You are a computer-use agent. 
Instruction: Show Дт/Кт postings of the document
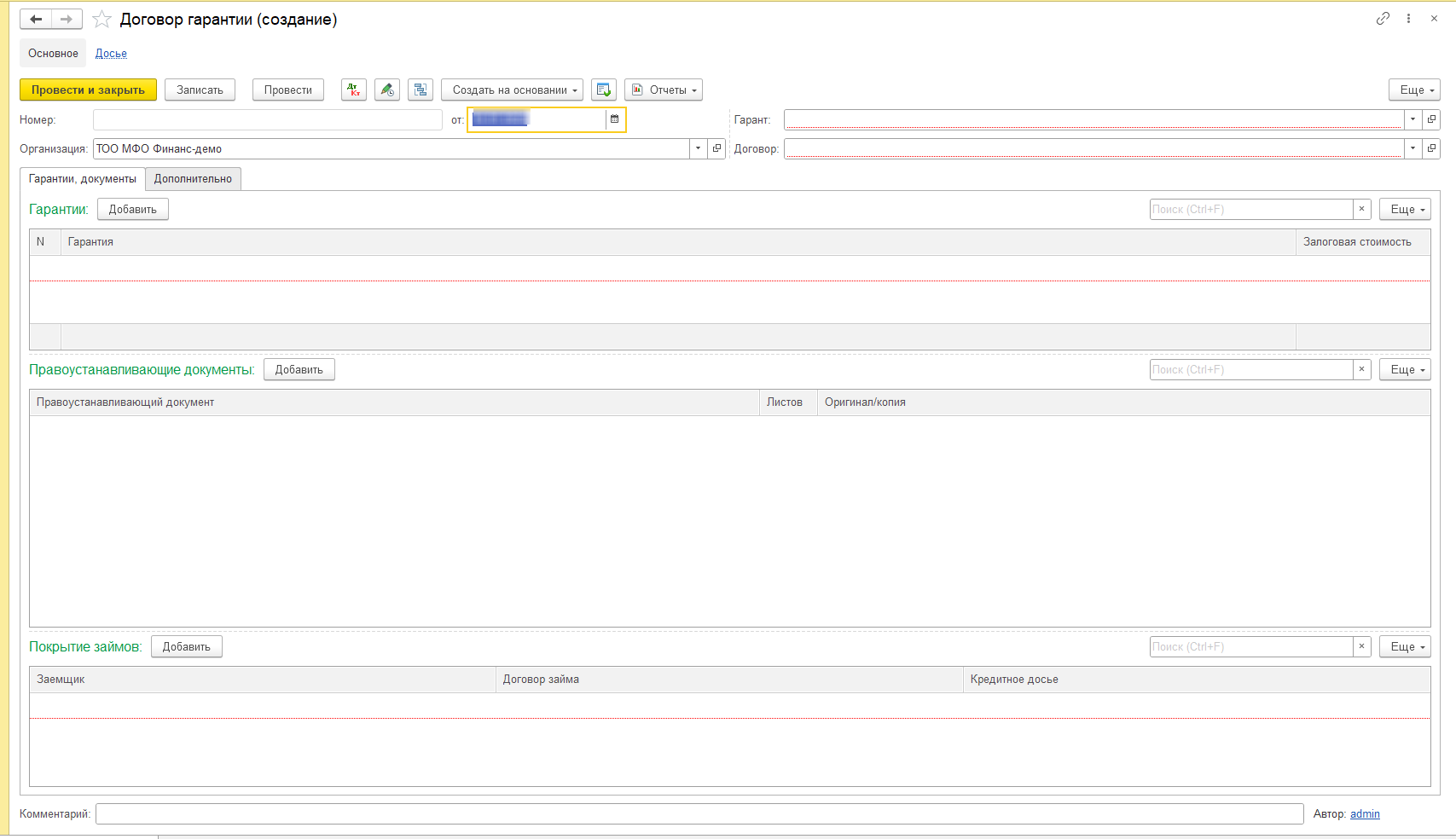point(354,90)
